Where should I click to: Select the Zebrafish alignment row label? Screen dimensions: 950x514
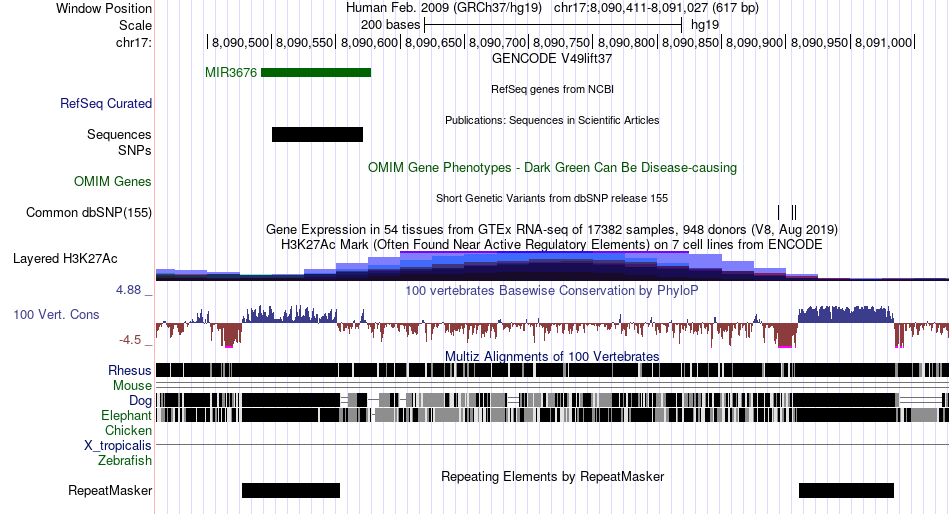tap(125, 461)
